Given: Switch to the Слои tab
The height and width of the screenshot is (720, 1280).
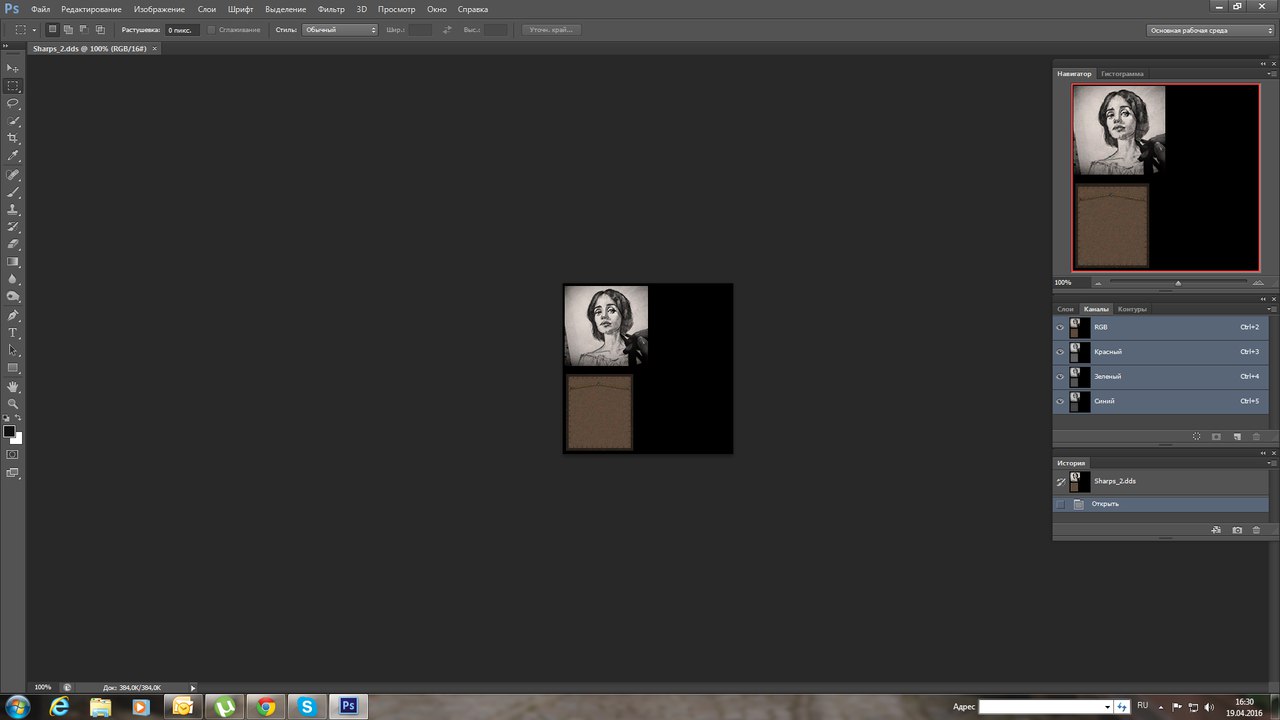Looking at the screenshot, I should (1066, 309).
